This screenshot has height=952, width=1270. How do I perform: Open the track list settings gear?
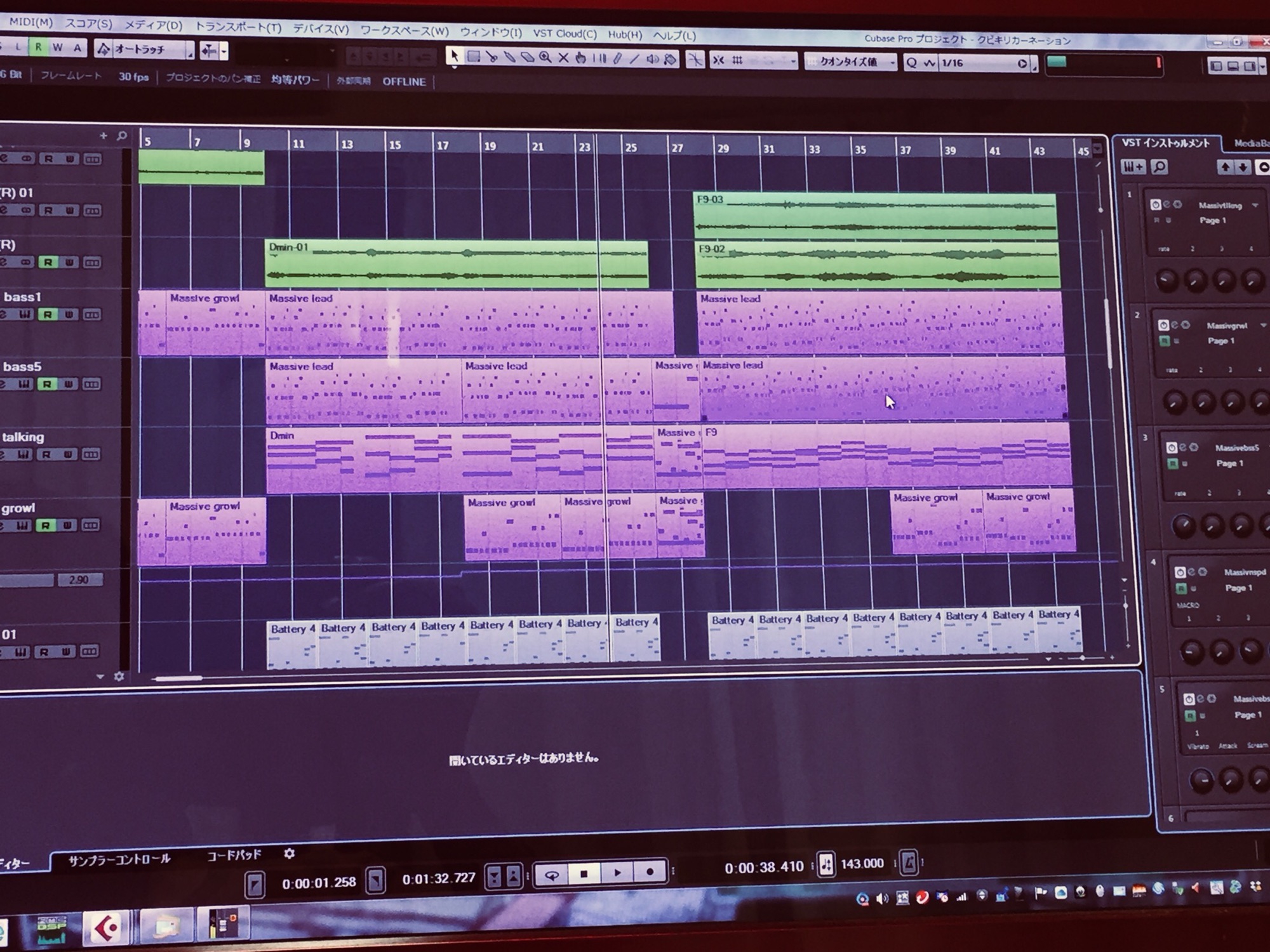pos(118,677)
